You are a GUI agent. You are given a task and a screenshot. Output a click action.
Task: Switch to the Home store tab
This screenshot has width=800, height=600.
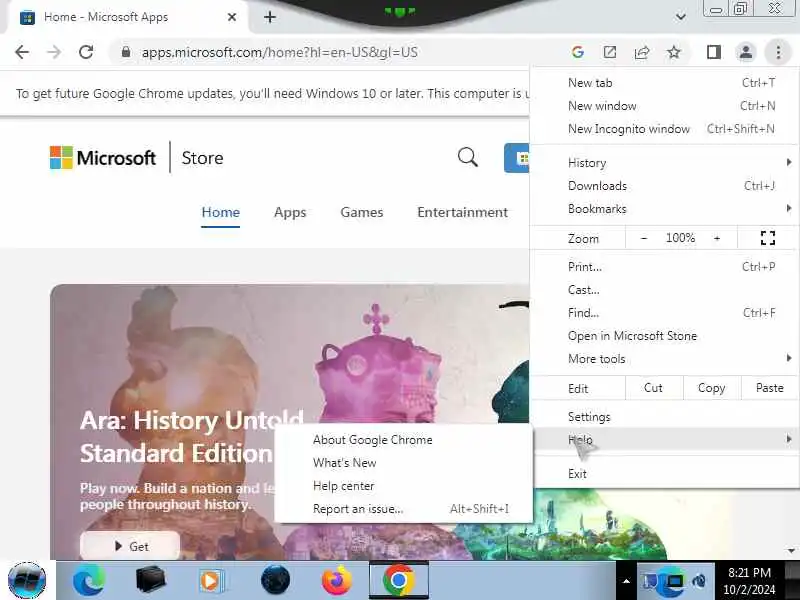[220, 212]
